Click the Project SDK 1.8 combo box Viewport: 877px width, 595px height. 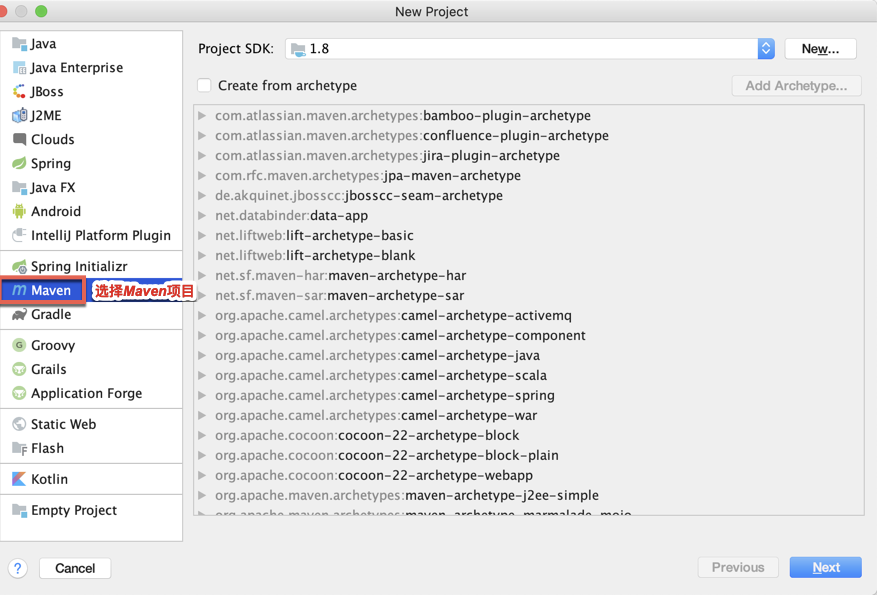[529, 49]
